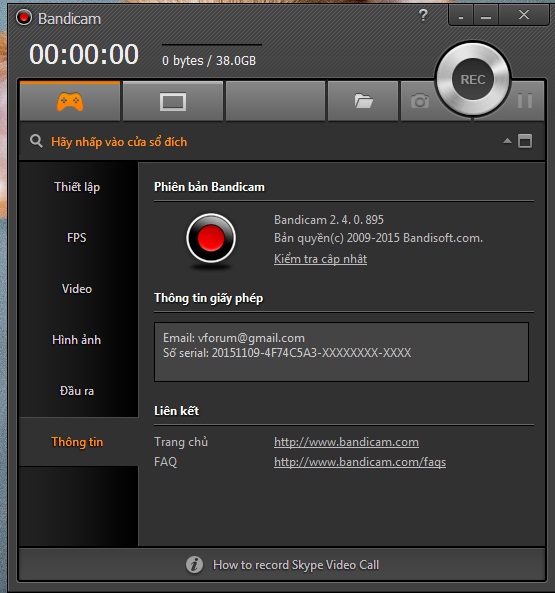Capture a screenshot with the camera icon
The width and height of the screenshot is (555, 593).
point(420,101)
